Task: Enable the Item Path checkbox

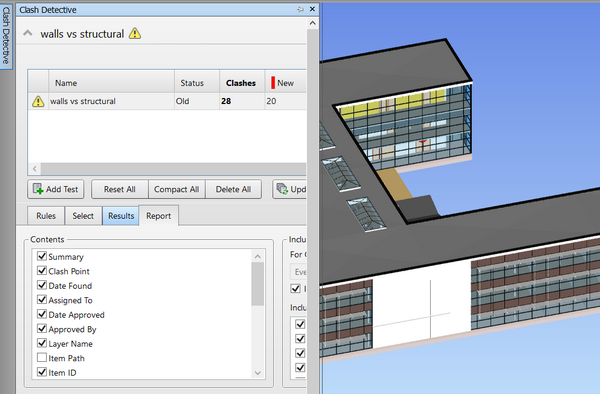Action: coord(42,358)
